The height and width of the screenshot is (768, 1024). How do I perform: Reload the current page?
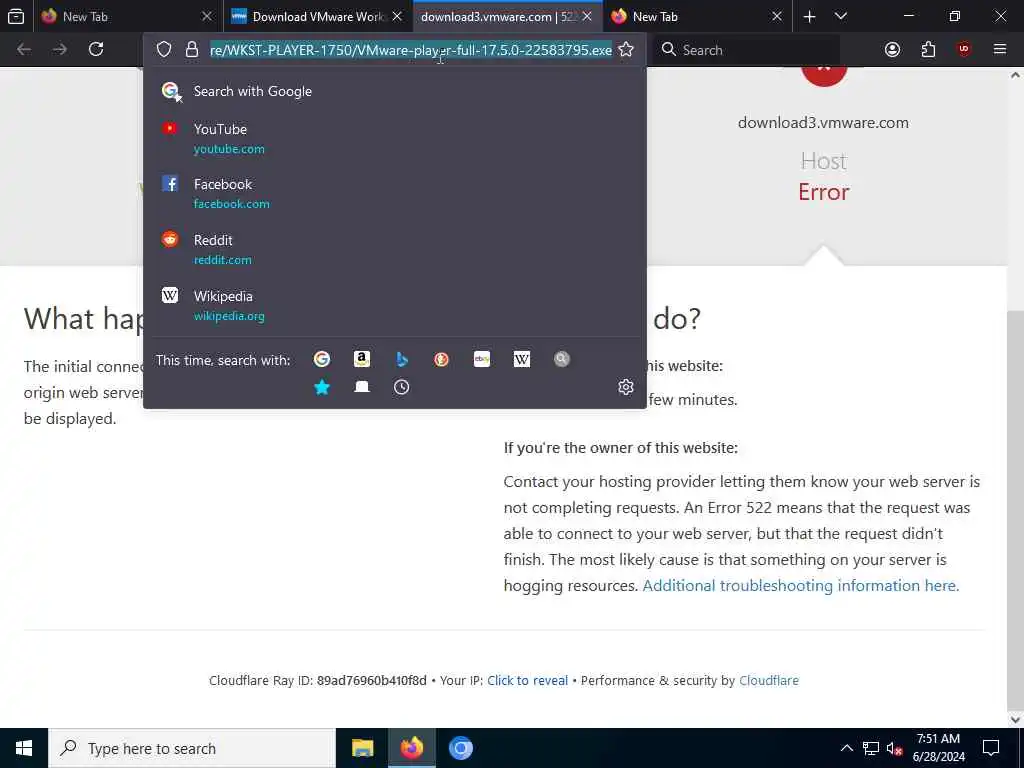coord(96,50)
